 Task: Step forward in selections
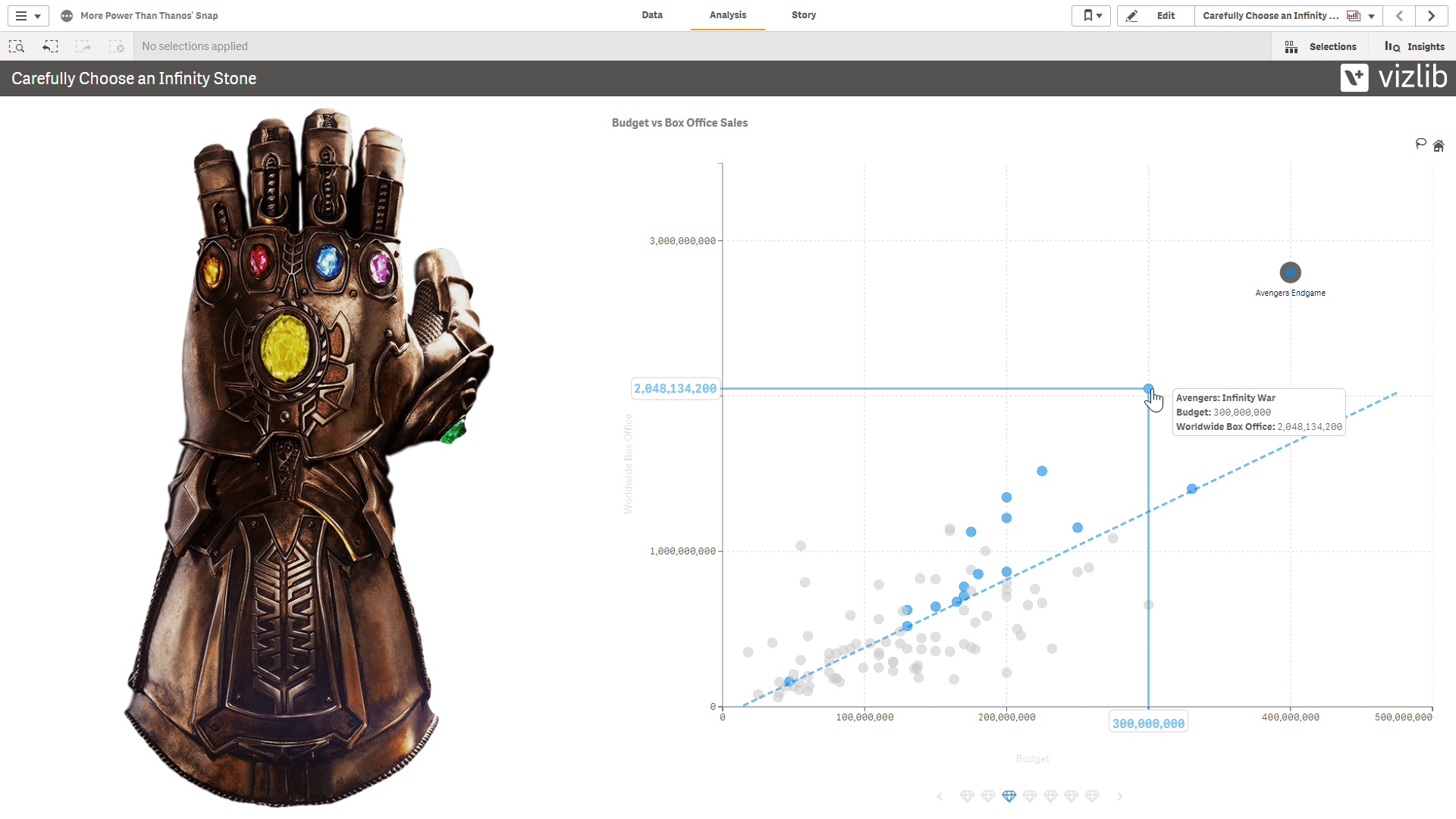(x=83, y=46)
